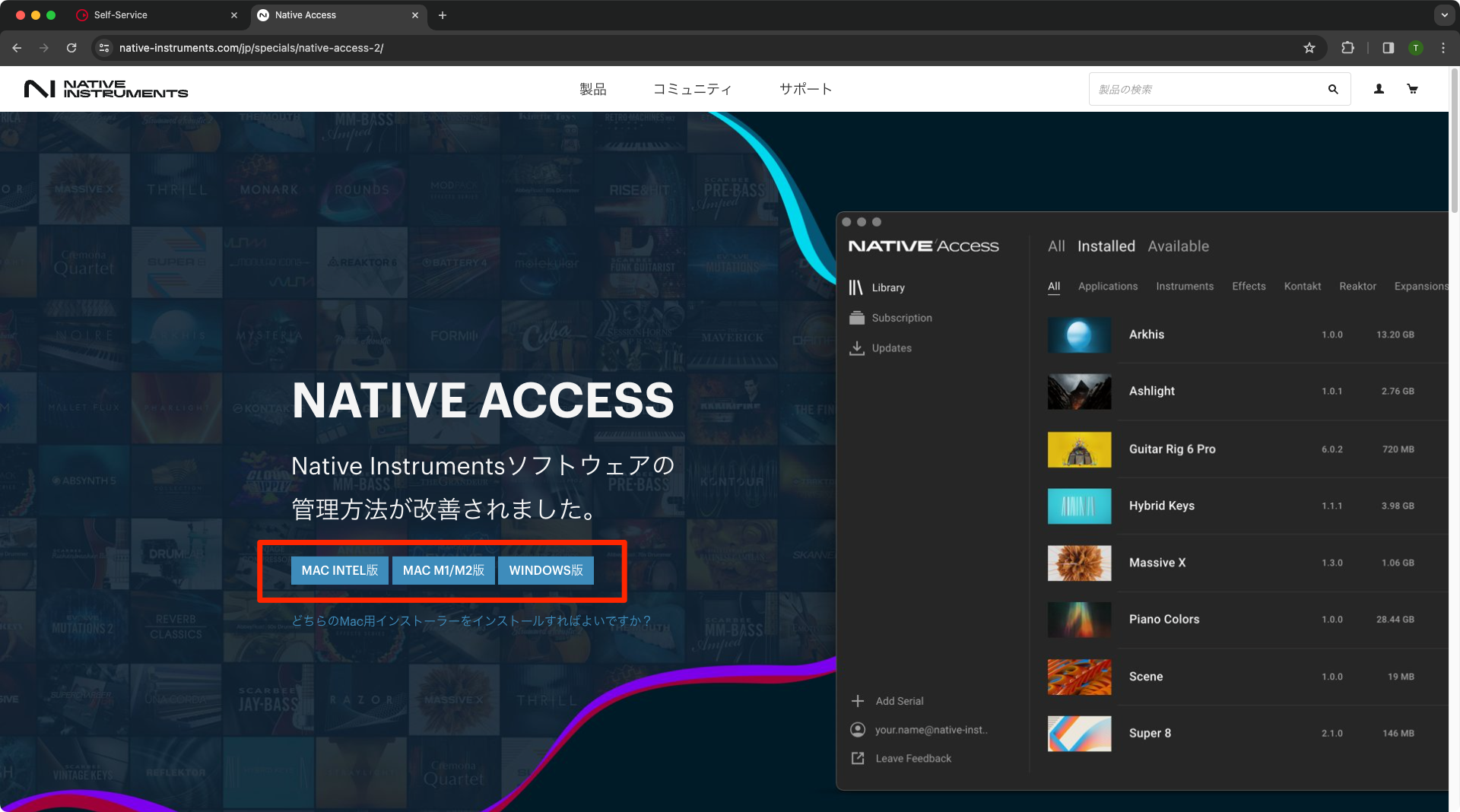Screen dimensions: 1460x812
Task: Open a new browser tab
Action: 443,15
